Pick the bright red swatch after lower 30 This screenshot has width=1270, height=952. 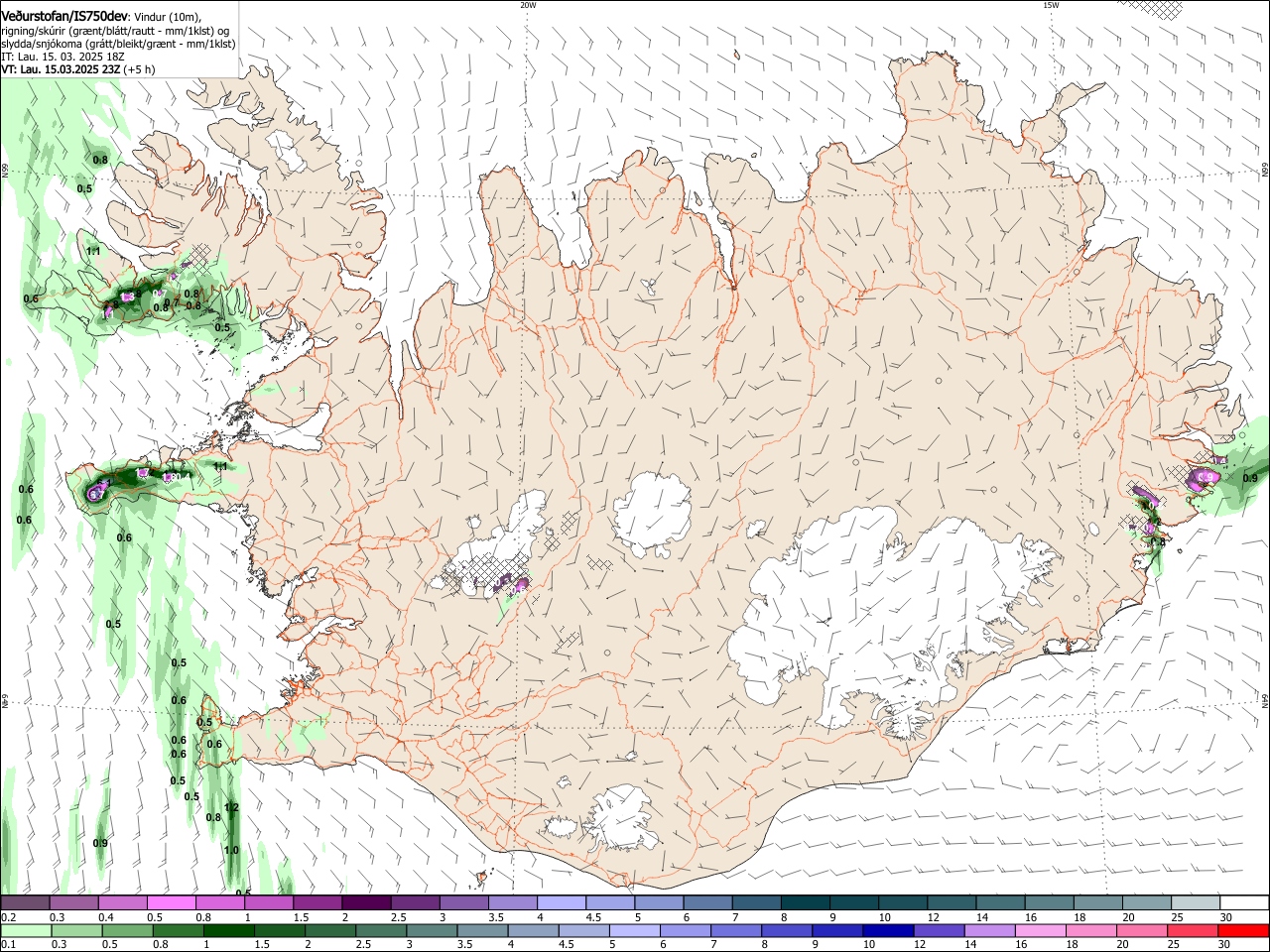pos(1243,930)
